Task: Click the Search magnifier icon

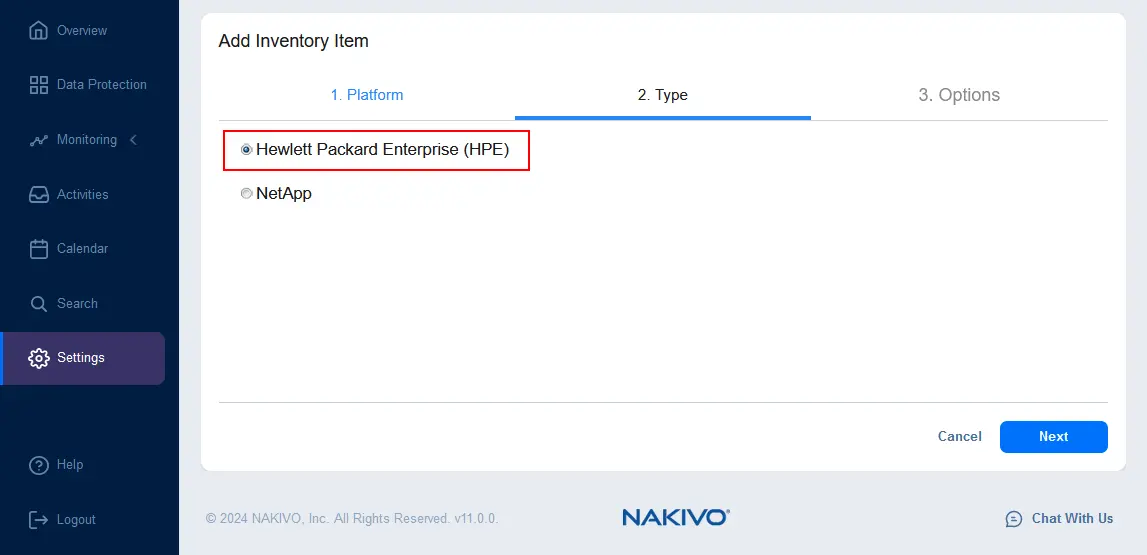Action: (x=38, y=303)
